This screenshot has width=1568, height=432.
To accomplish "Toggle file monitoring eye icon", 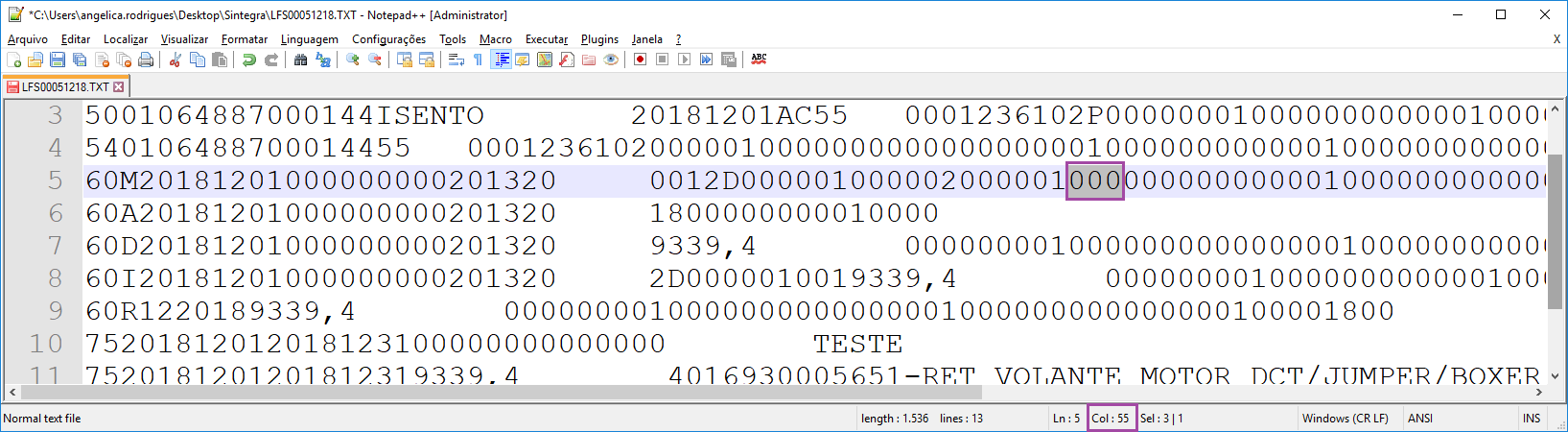I will [611, 60].
